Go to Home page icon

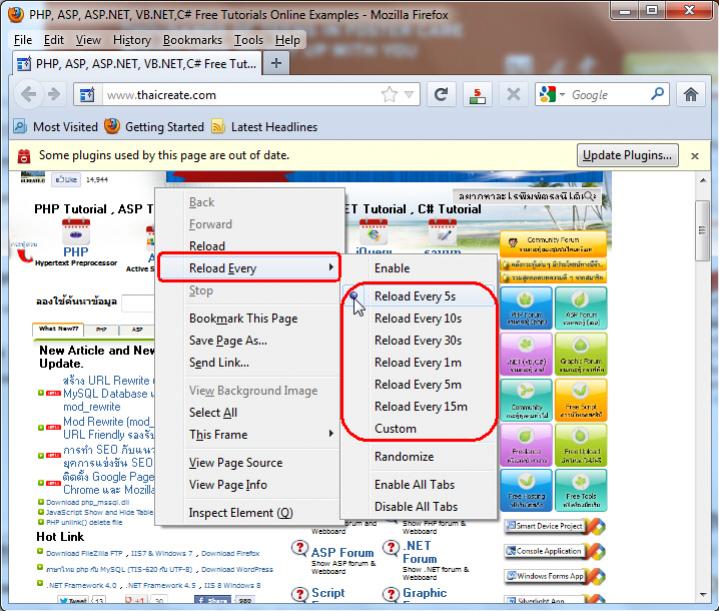coord(691,95)
